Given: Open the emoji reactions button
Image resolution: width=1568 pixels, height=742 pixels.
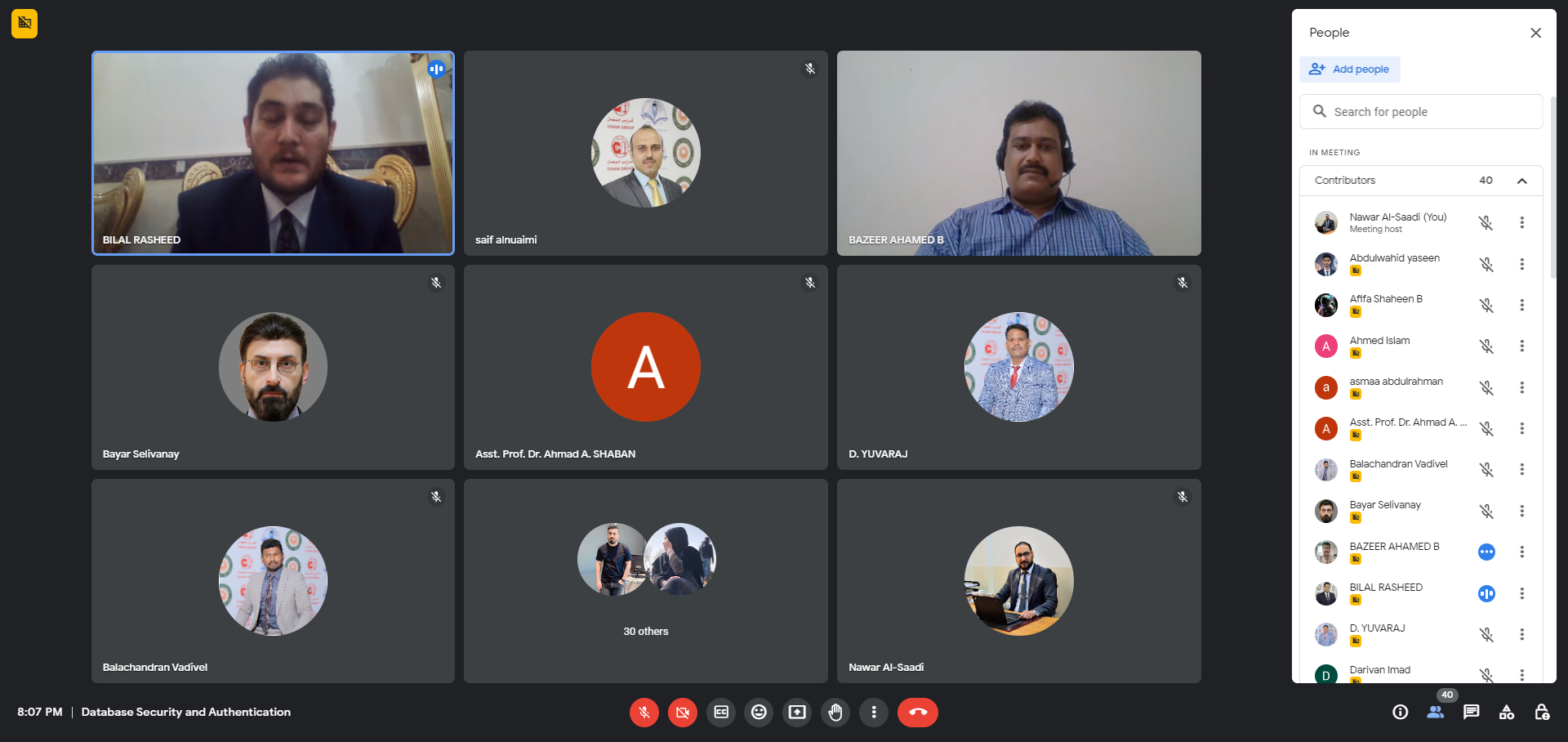Looking at the screenshot, I should pos(759,712).
